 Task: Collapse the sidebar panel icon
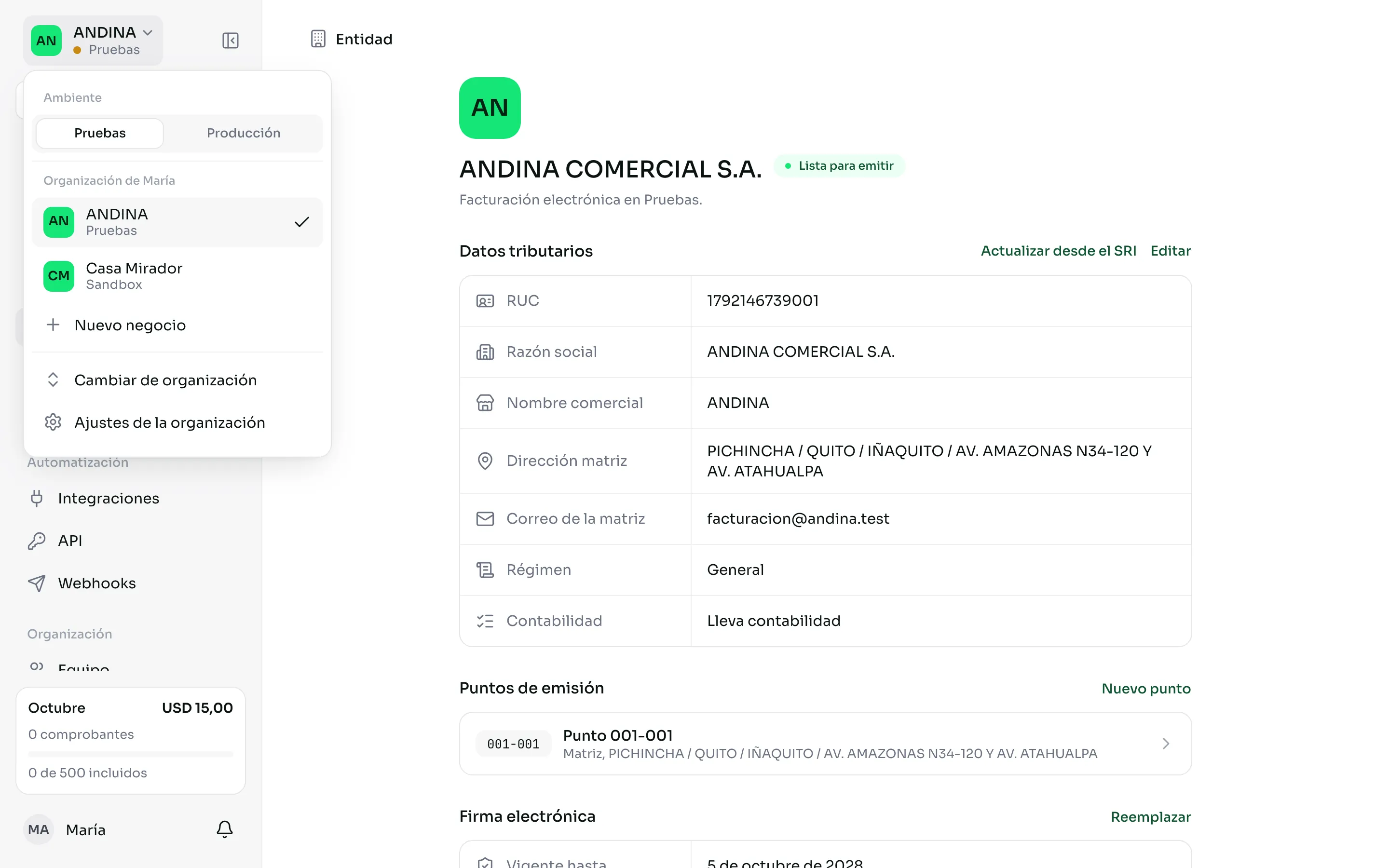230,40
